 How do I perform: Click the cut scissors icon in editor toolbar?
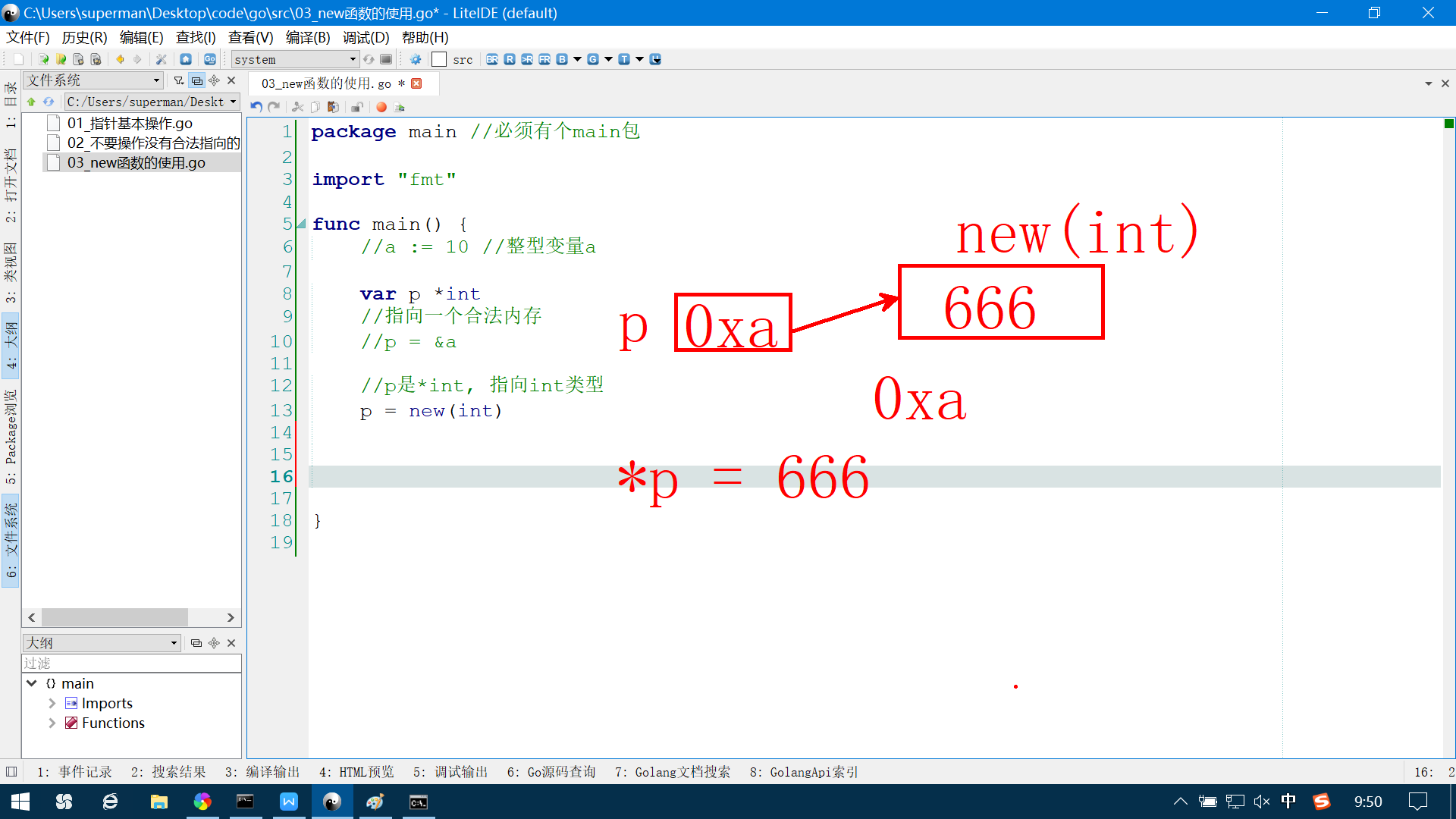coord(297,107)
